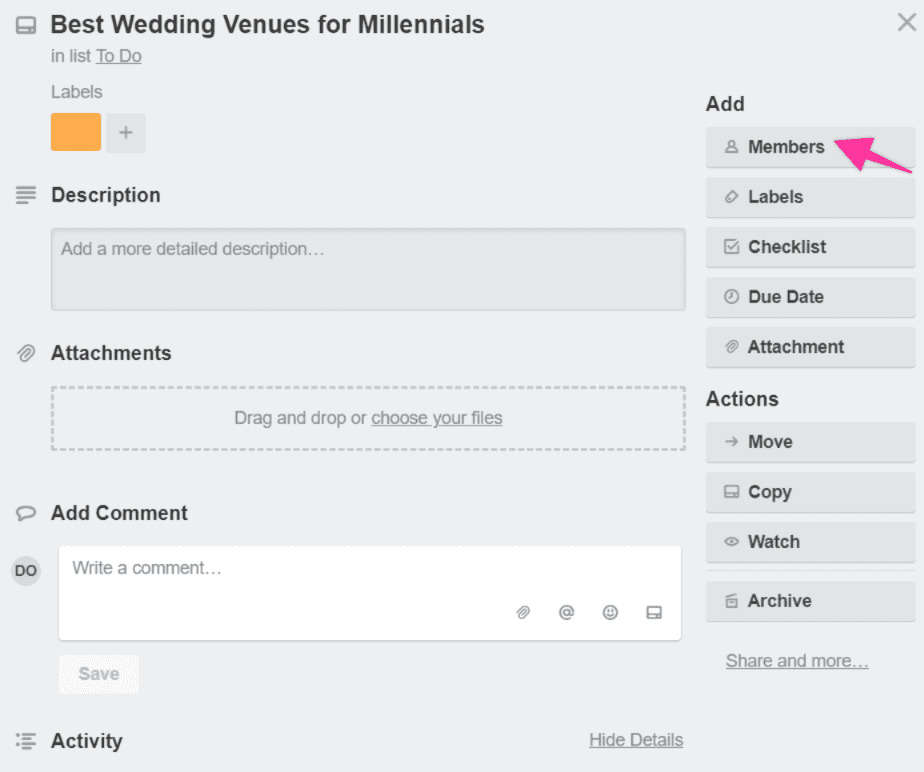The width and height of the screenshot is (924, 772).
Task: Open the Members add menu
Action: point(810,147)
